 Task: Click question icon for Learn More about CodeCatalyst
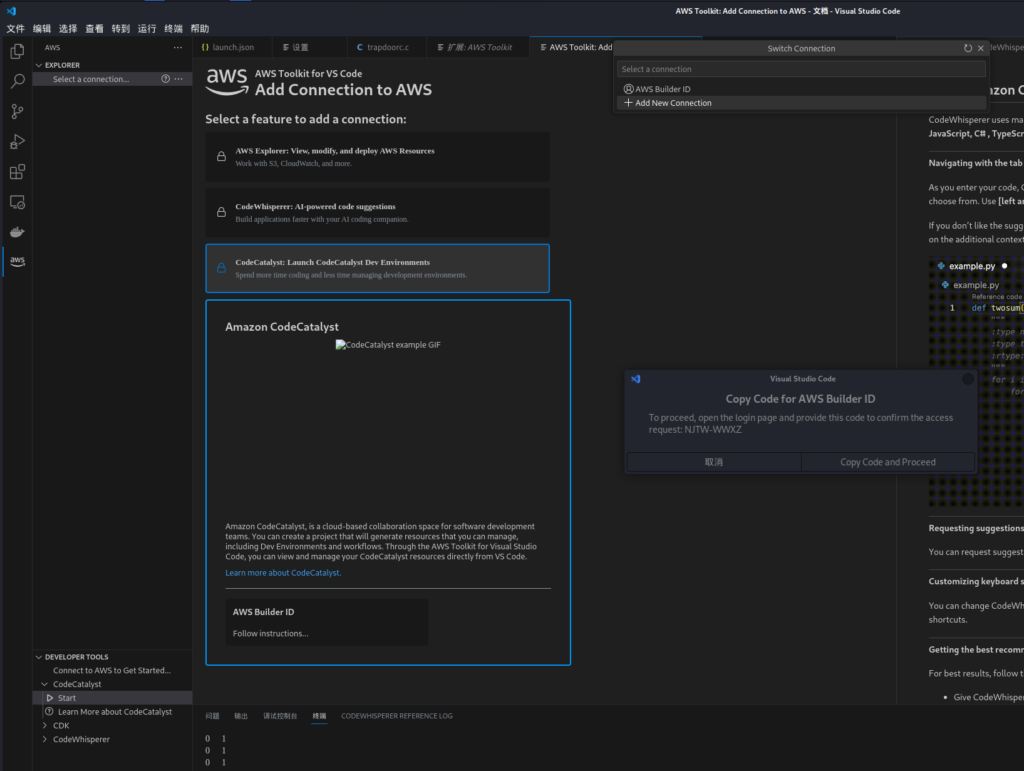click(49, 712)
